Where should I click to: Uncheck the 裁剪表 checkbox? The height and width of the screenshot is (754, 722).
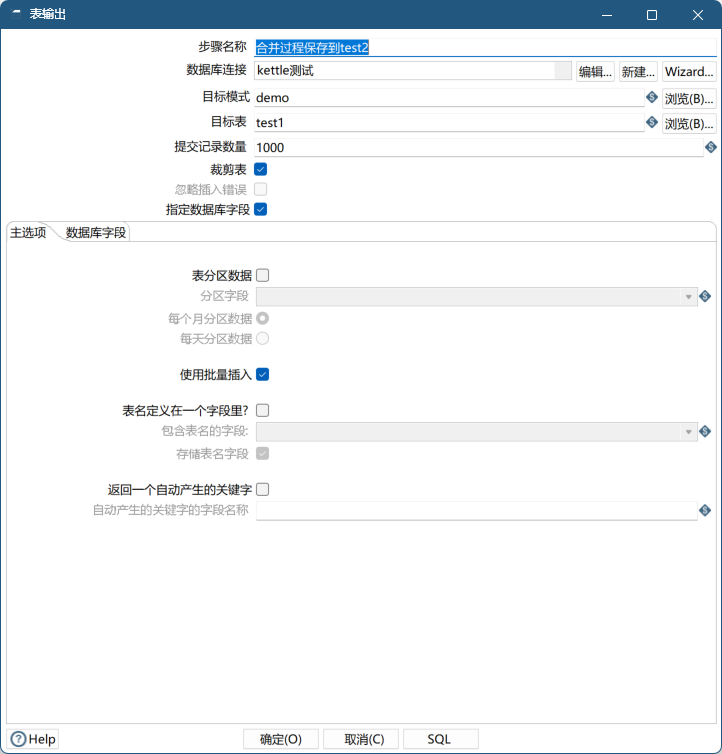(x=261, y=169)
